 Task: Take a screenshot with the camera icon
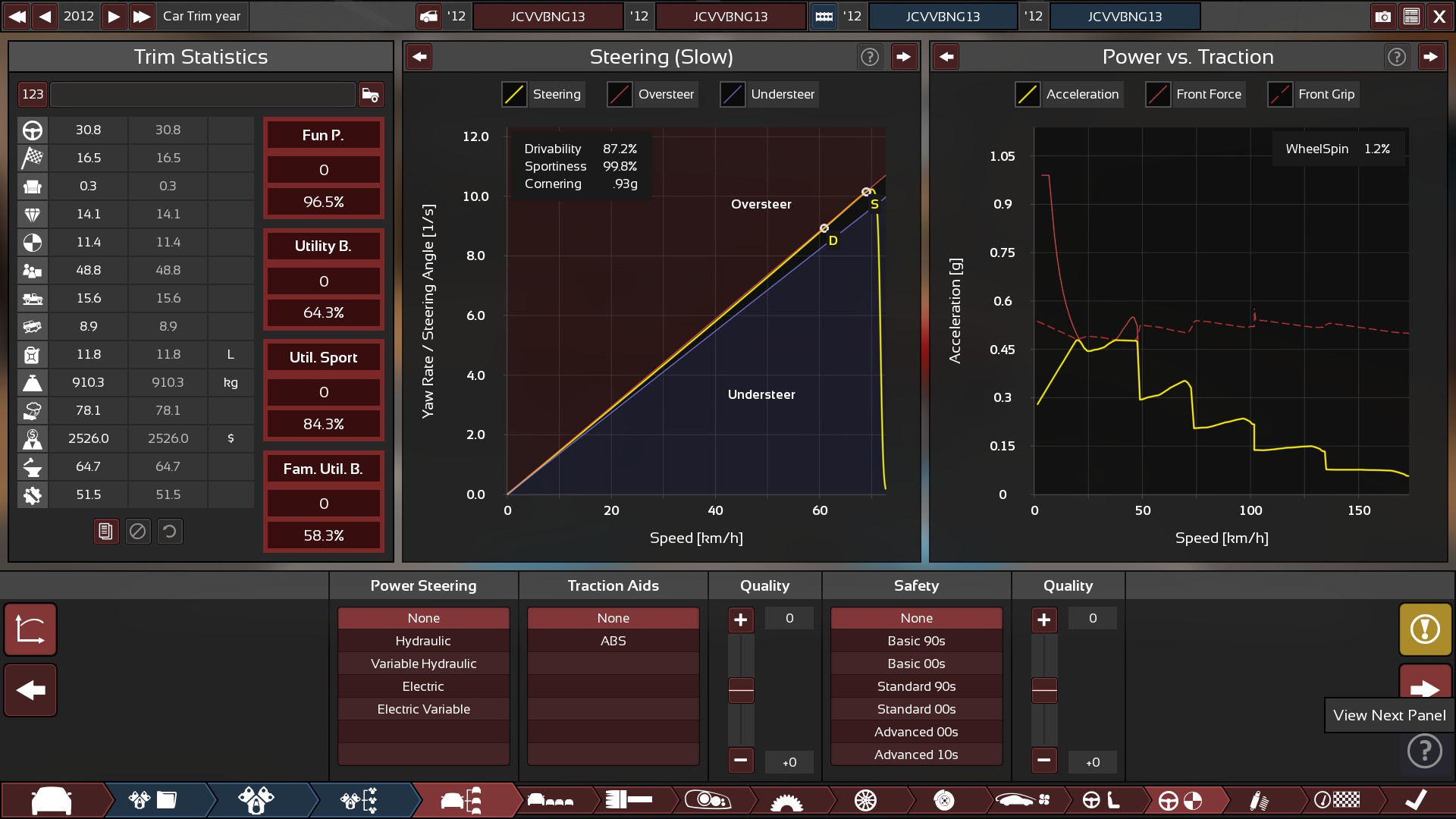(x=1383, y=16)
